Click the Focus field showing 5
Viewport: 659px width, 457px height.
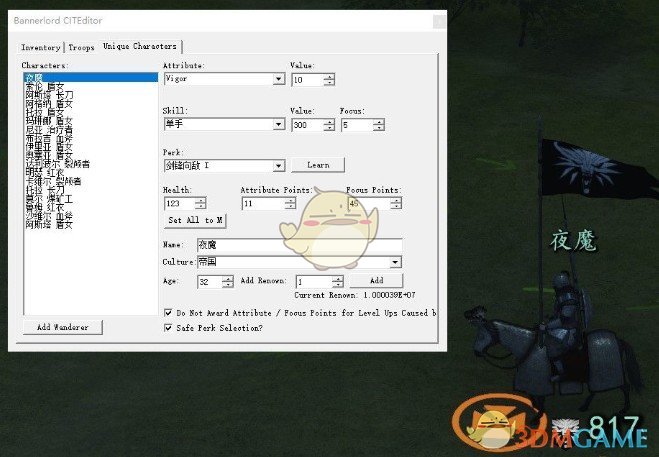[357, 125]
